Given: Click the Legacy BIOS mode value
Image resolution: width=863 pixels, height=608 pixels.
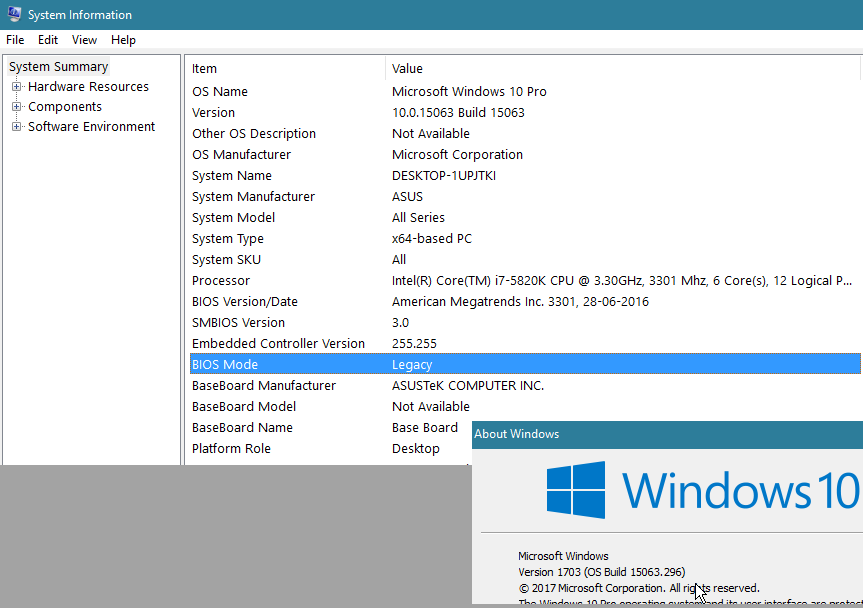Looking at the screenshot, I should tap(412, 364).
